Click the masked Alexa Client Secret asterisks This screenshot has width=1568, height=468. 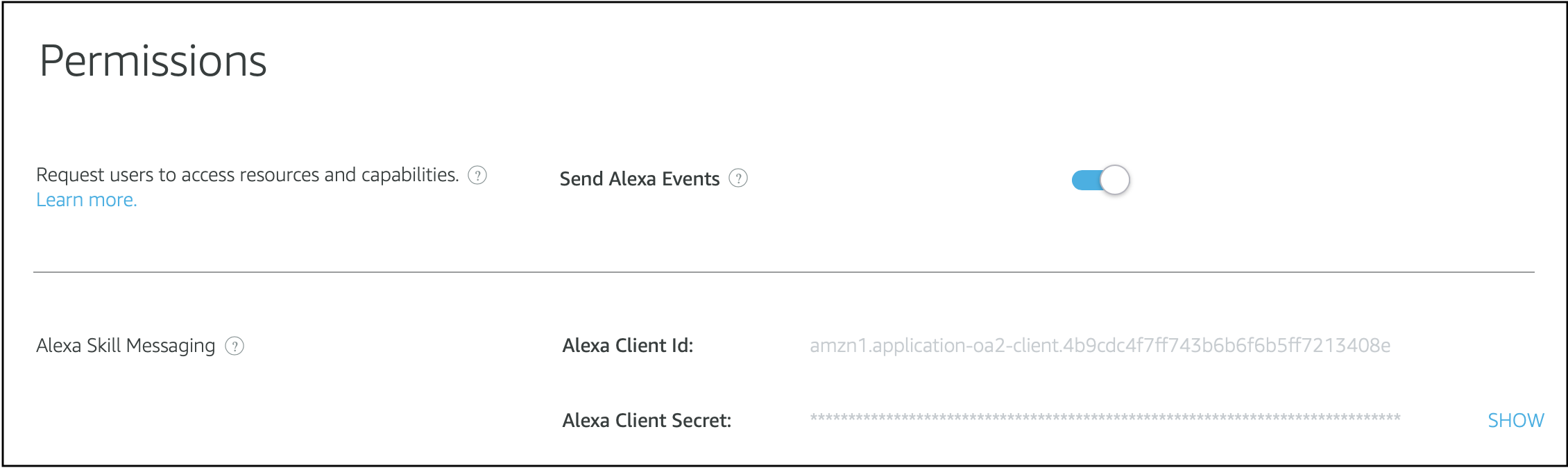(1105, 418)
